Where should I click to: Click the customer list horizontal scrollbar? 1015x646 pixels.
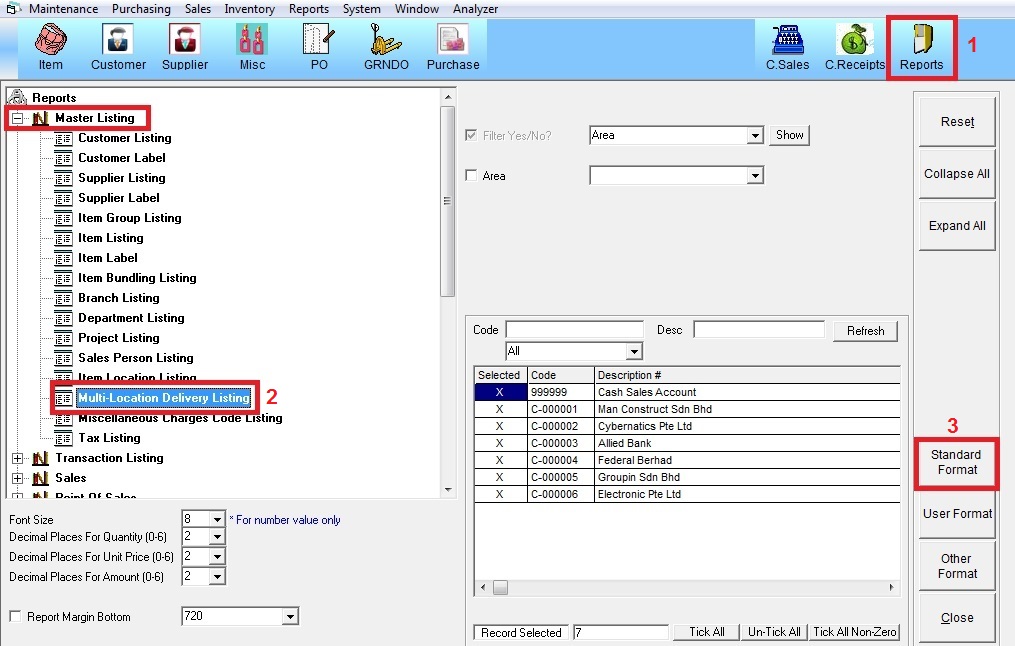pos(686,587)
